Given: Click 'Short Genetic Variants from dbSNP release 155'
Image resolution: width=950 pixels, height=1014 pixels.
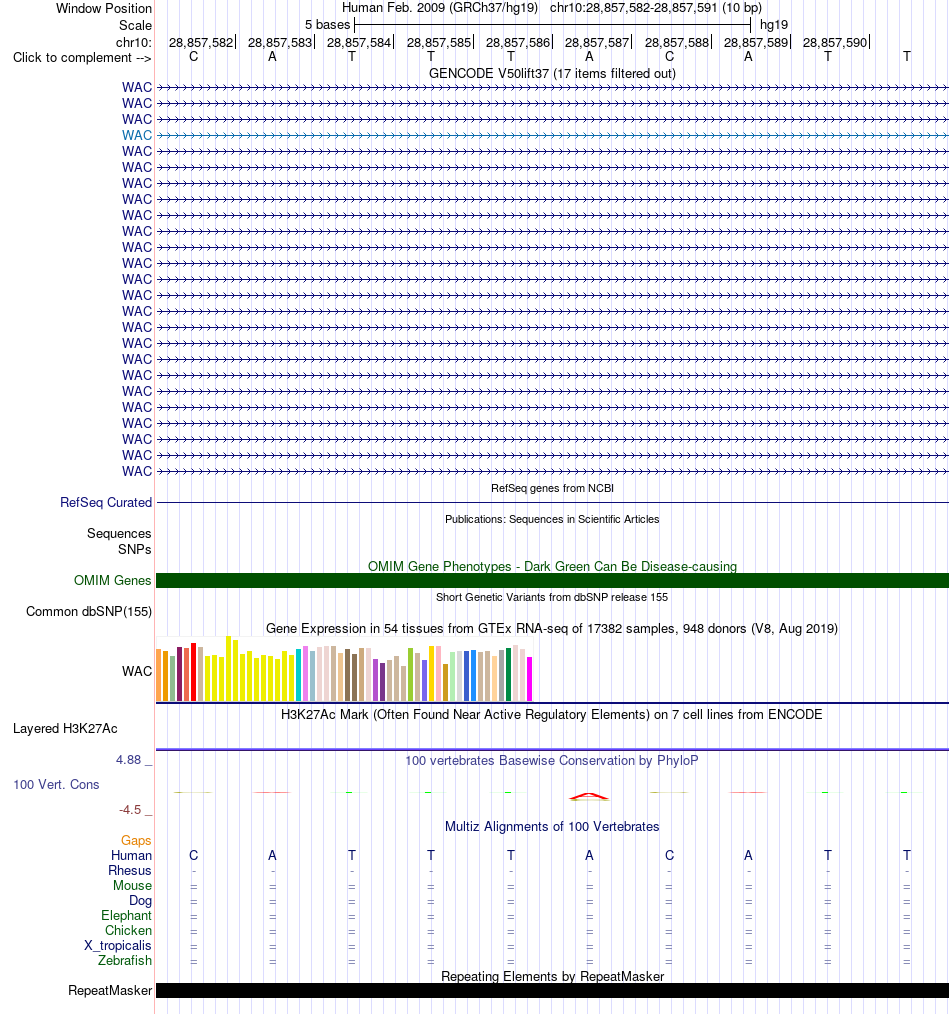Looking at the screenshot, I should [552, 597].
